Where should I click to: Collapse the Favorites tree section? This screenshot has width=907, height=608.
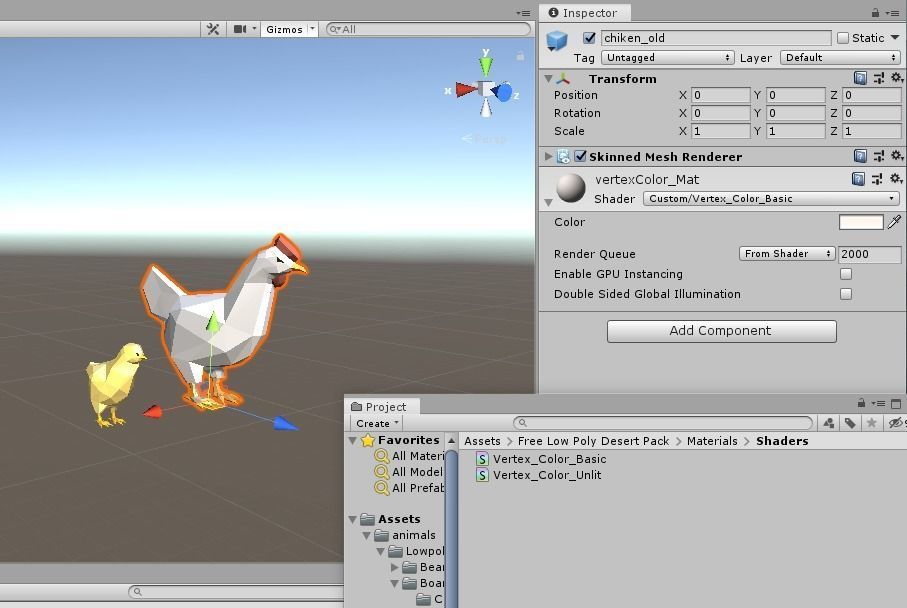click(352, 440)
